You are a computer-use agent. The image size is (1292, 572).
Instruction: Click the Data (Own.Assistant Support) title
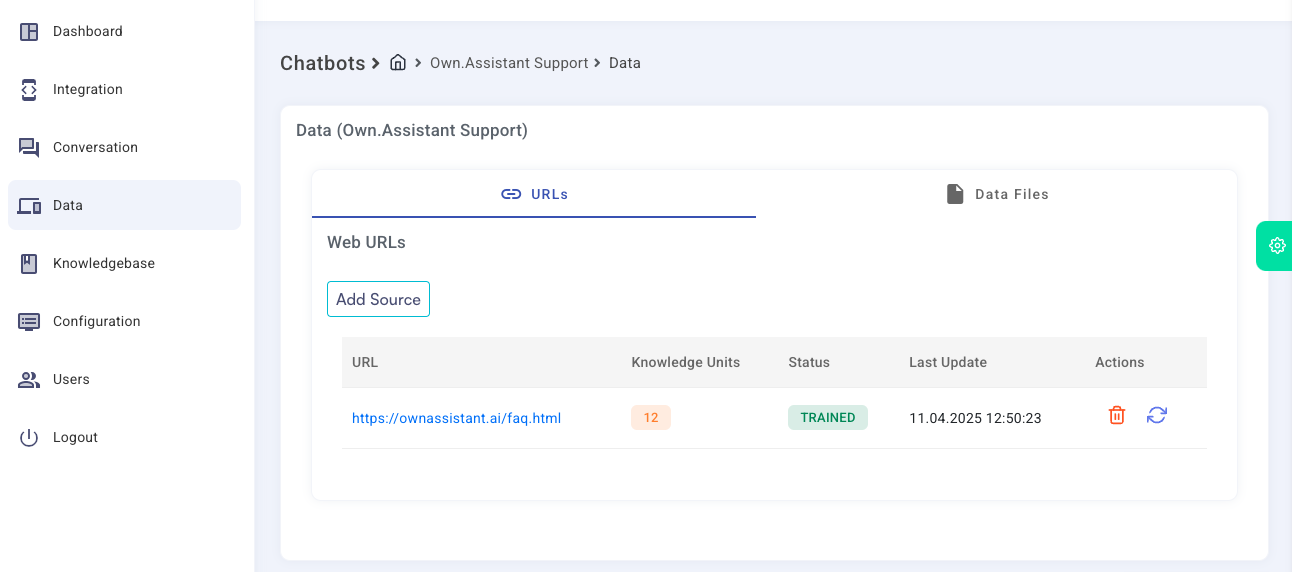point(412,130)
